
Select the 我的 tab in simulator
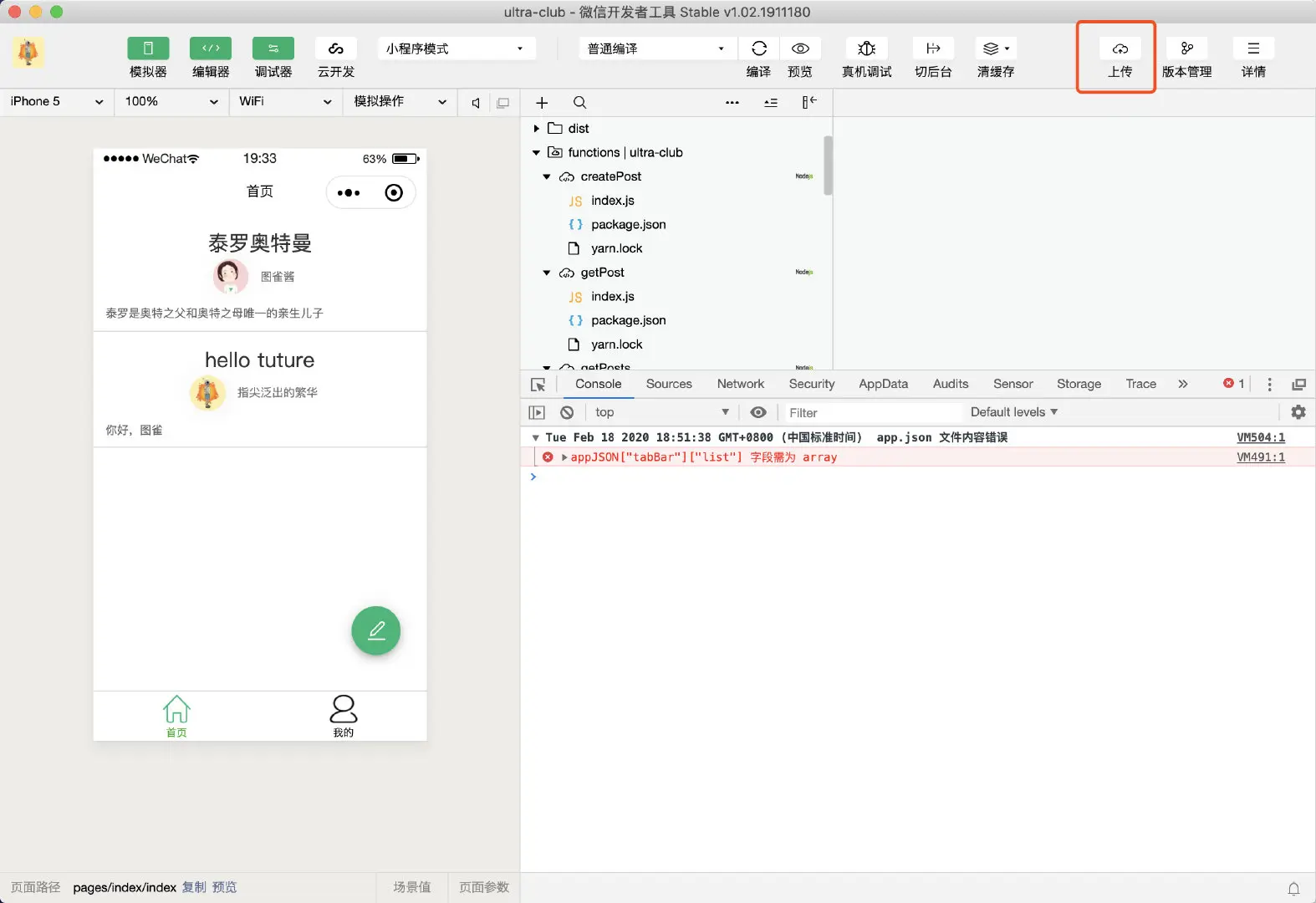click(x=344, y=717)
